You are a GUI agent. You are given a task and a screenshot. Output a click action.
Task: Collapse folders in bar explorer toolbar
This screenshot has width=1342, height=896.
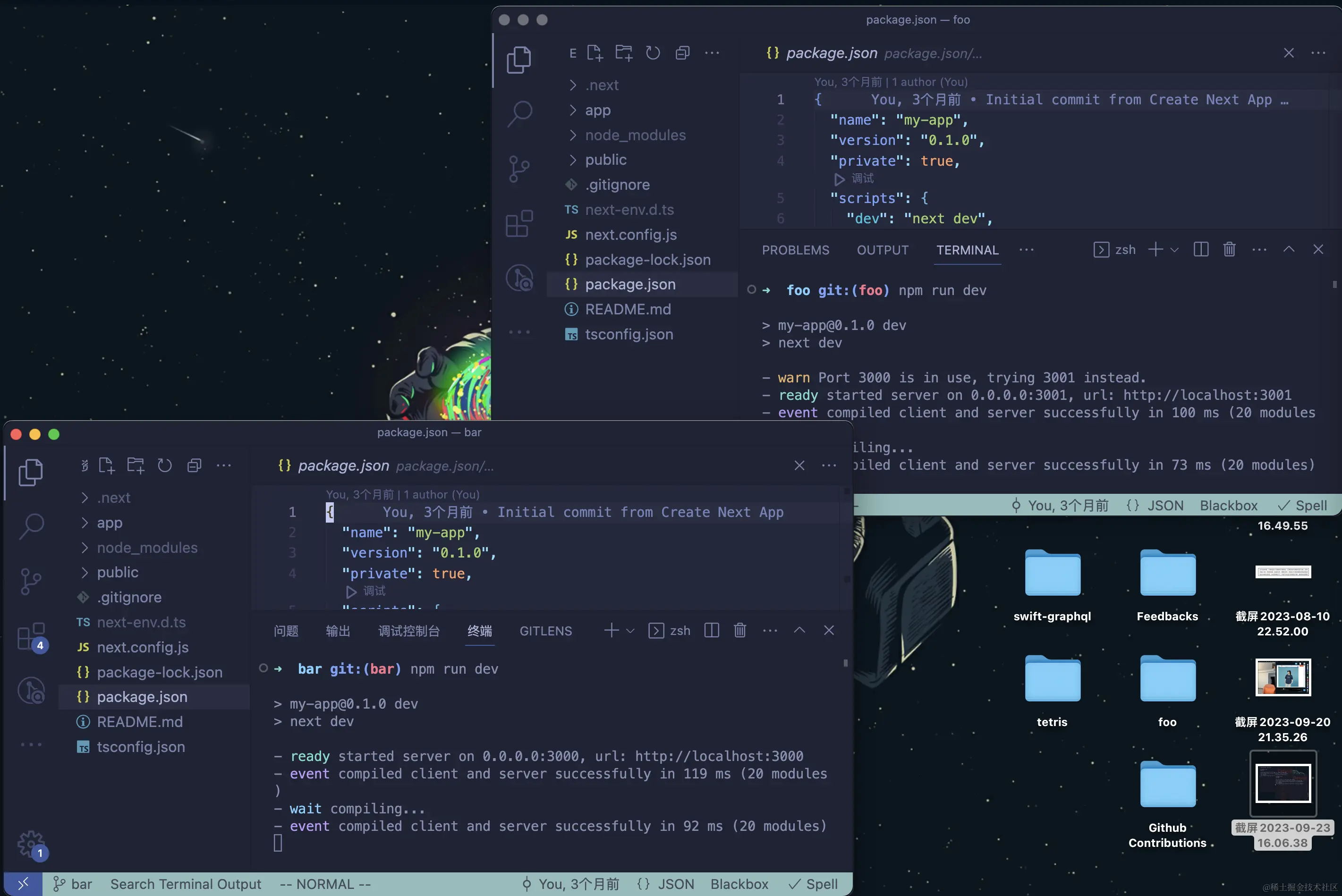(x=195, y=466)
